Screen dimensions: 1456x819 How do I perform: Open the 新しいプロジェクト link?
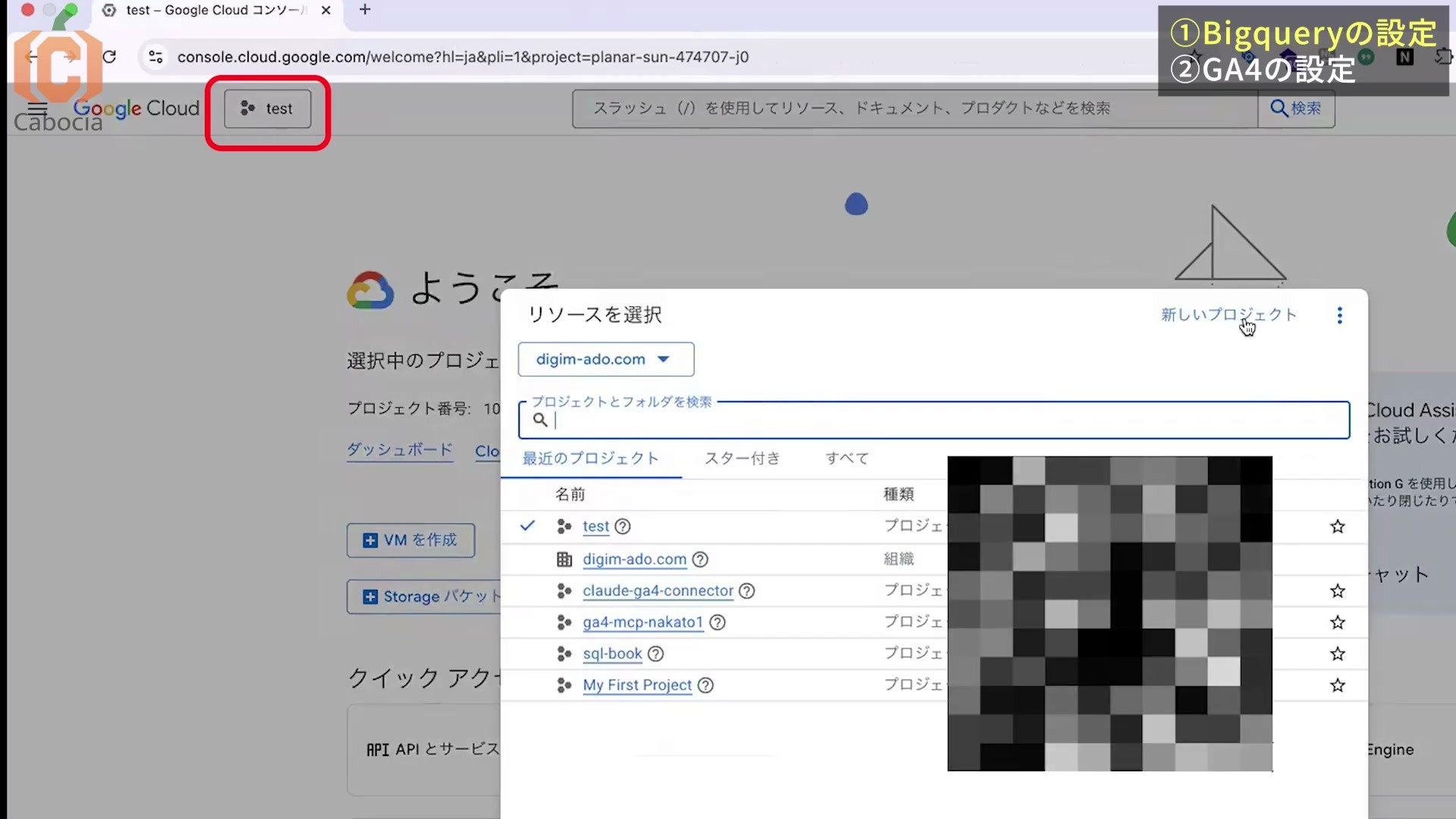click(x=1228, y=315)
